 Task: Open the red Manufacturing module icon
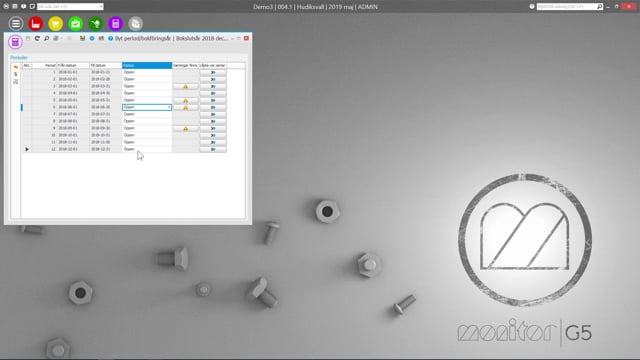pyautogui.click(x=36, y=24)
